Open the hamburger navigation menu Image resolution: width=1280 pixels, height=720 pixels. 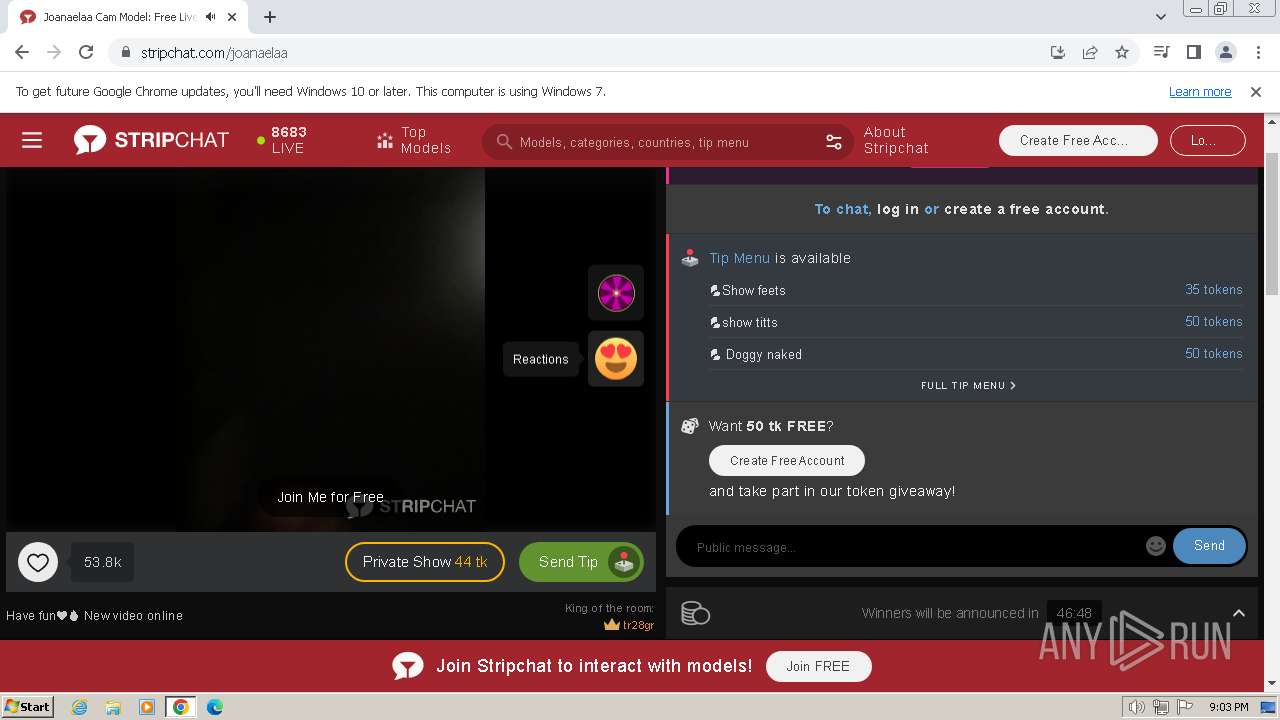[32, 140]
